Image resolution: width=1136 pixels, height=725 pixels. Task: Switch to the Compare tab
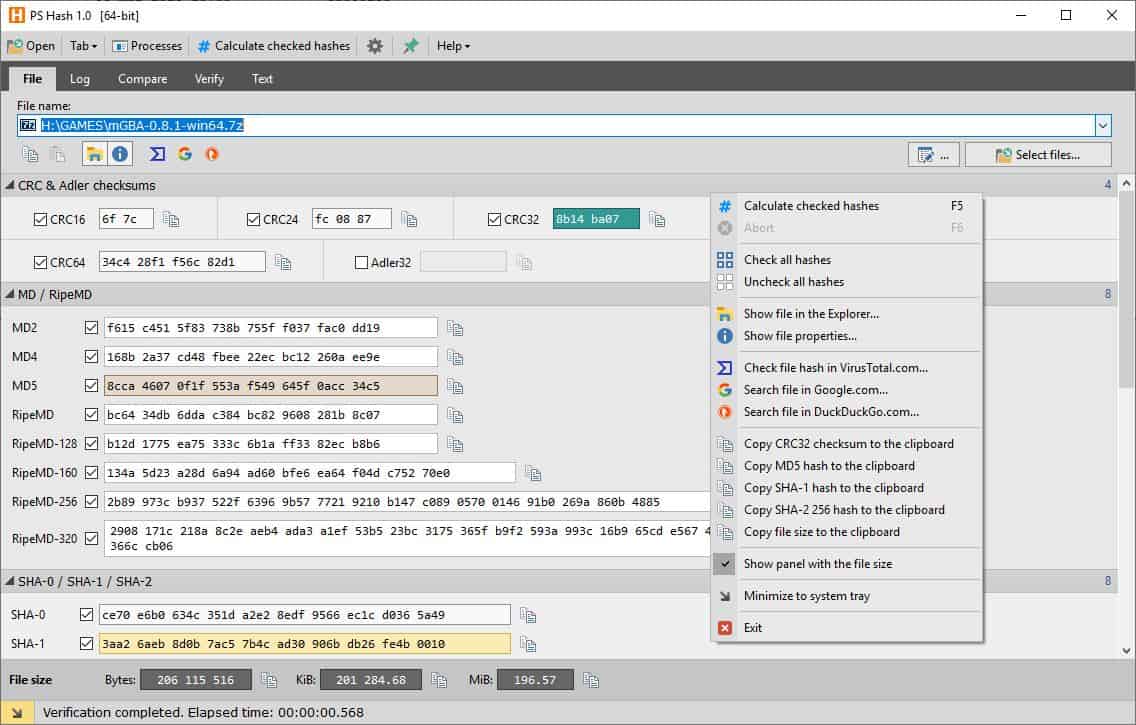pyautogui.click(x=142, y=78)
